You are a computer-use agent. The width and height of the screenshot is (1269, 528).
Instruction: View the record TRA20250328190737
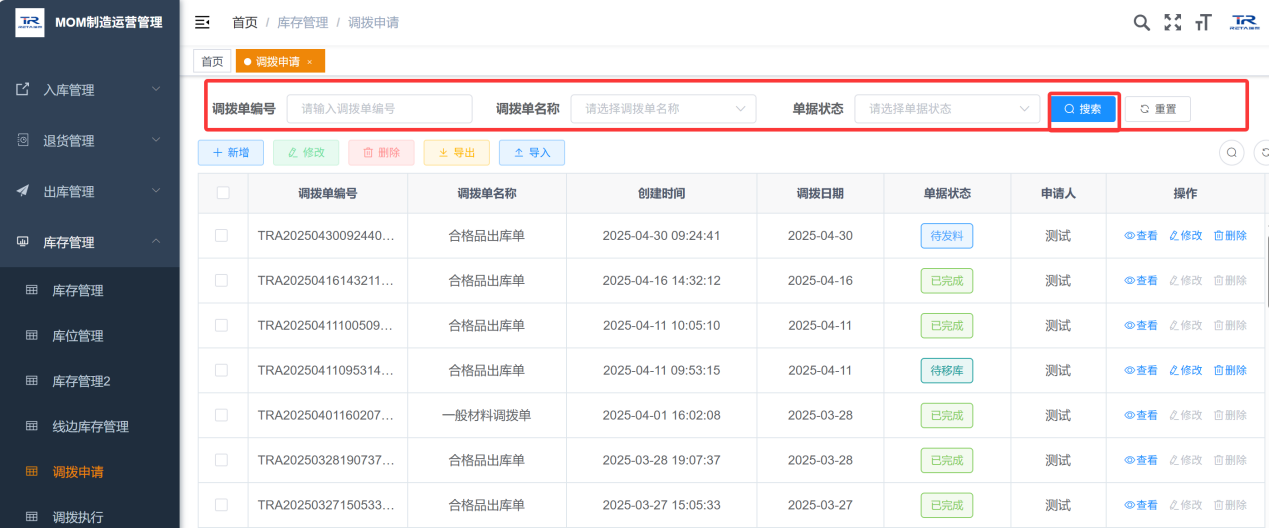click(1141, 460)
